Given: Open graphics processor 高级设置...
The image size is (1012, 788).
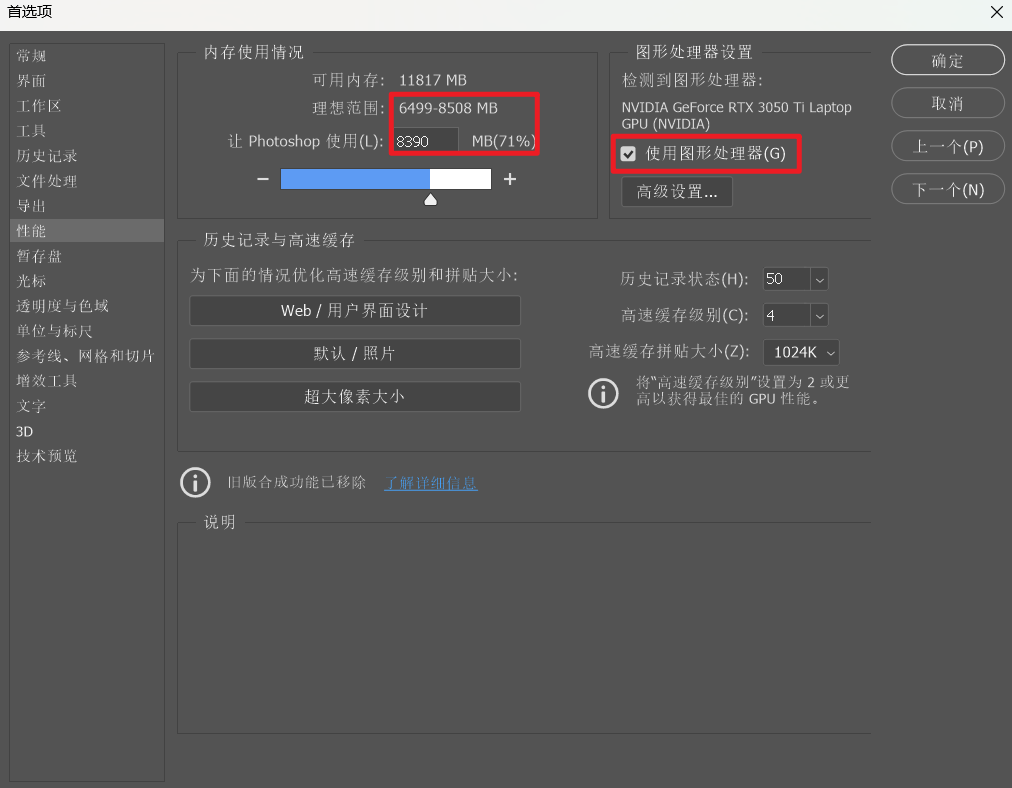Looking at the screenshot, I should [676, 192].
